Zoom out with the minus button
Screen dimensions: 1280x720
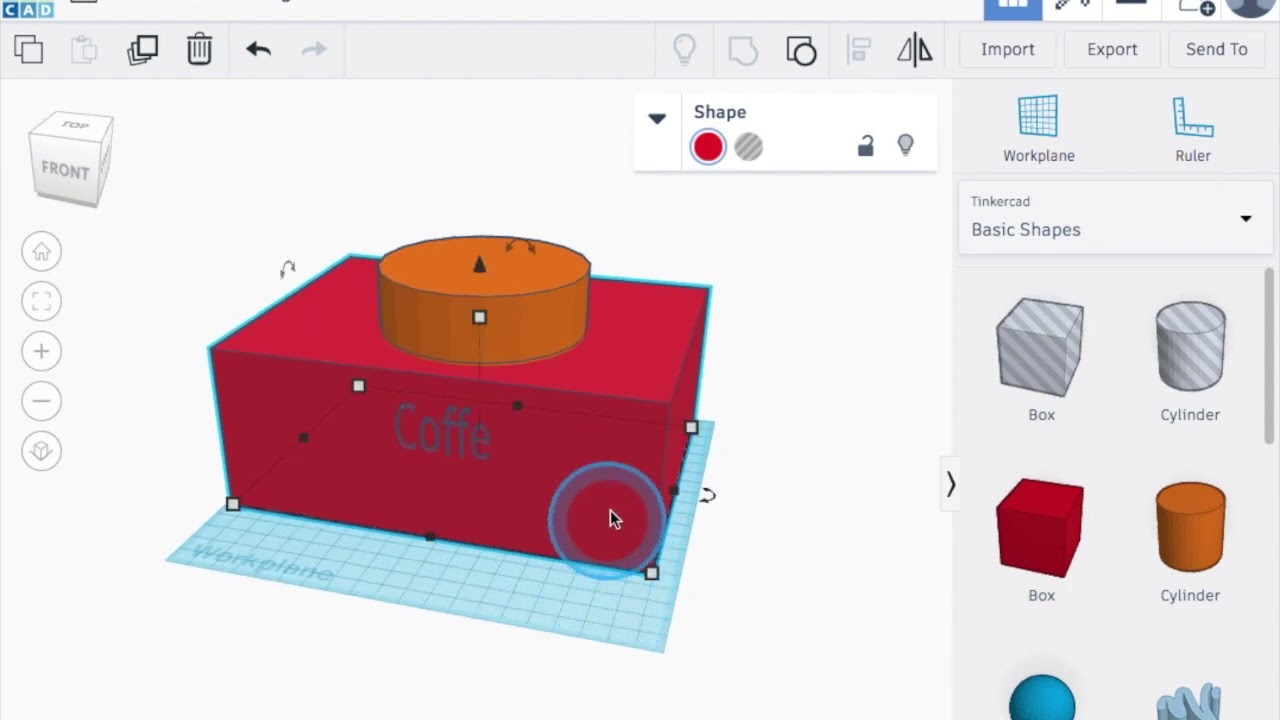click(41, 401)
